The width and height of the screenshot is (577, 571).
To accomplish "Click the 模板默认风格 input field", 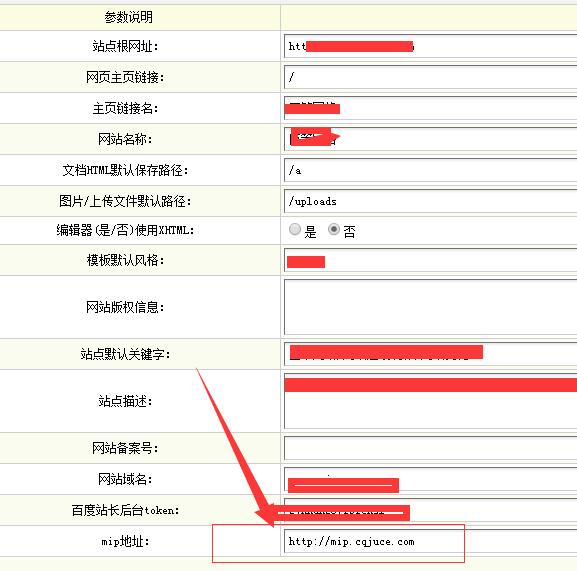I will [x=431, y=260].
